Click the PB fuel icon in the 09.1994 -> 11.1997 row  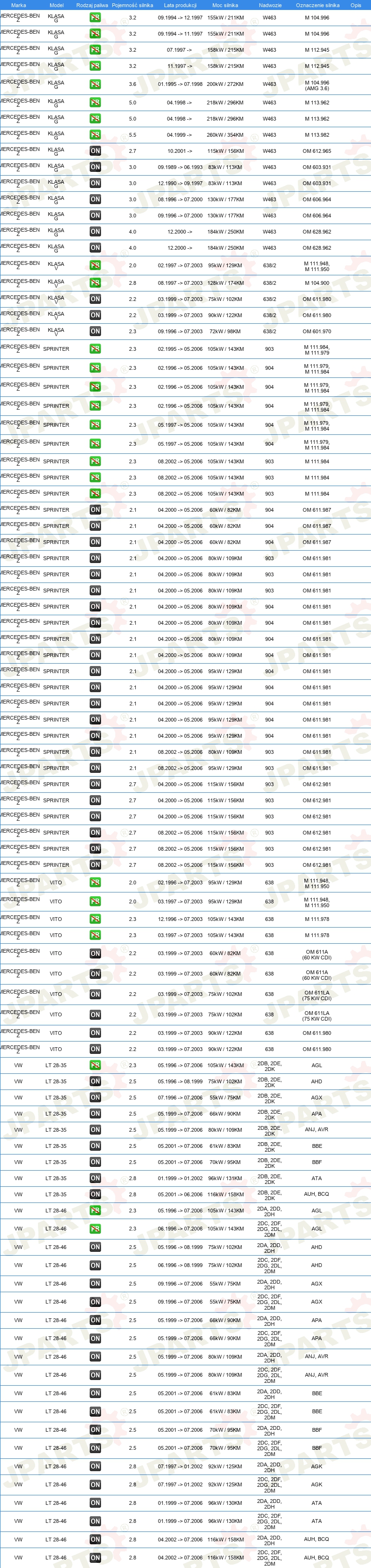coord(95,34)
